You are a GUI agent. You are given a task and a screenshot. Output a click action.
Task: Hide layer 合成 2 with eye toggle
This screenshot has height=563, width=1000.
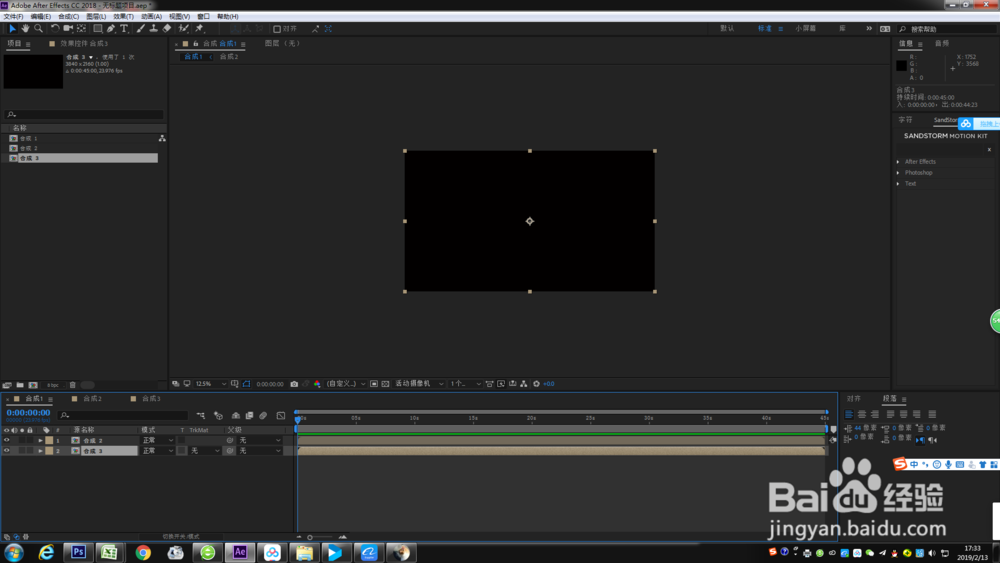6,440
